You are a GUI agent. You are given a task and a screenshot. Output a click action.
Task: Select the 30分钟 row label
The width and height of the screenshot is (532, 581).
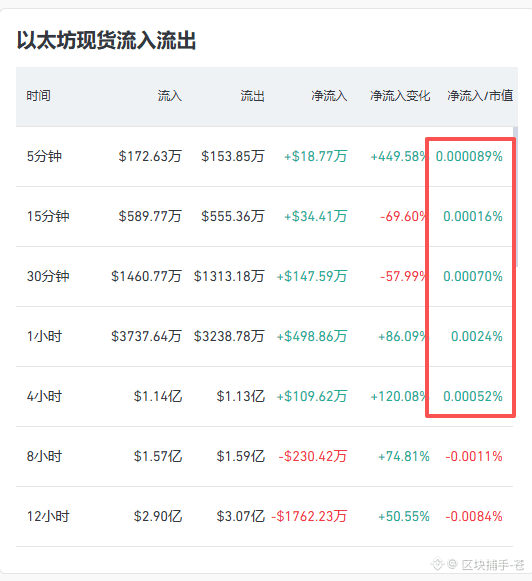point(48,276)
